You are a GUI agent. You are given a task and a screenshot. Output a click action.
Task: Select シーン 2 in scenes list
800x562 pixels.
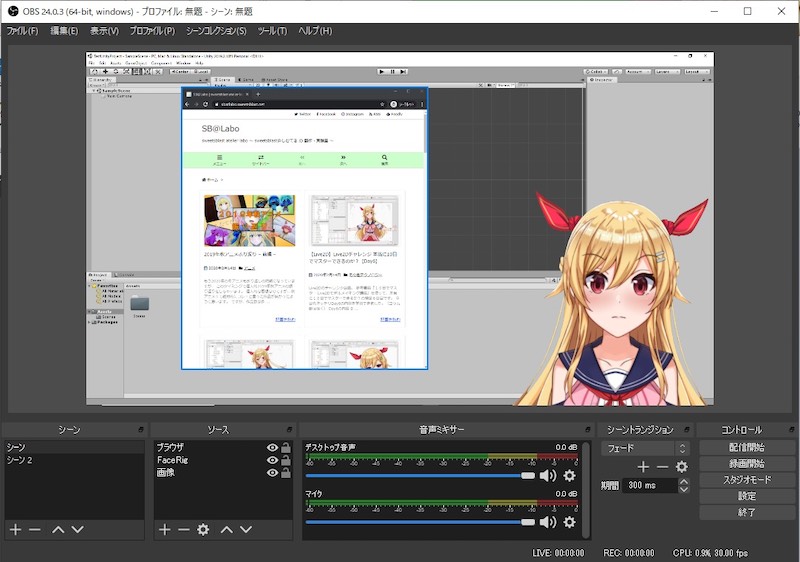[74, 460]
